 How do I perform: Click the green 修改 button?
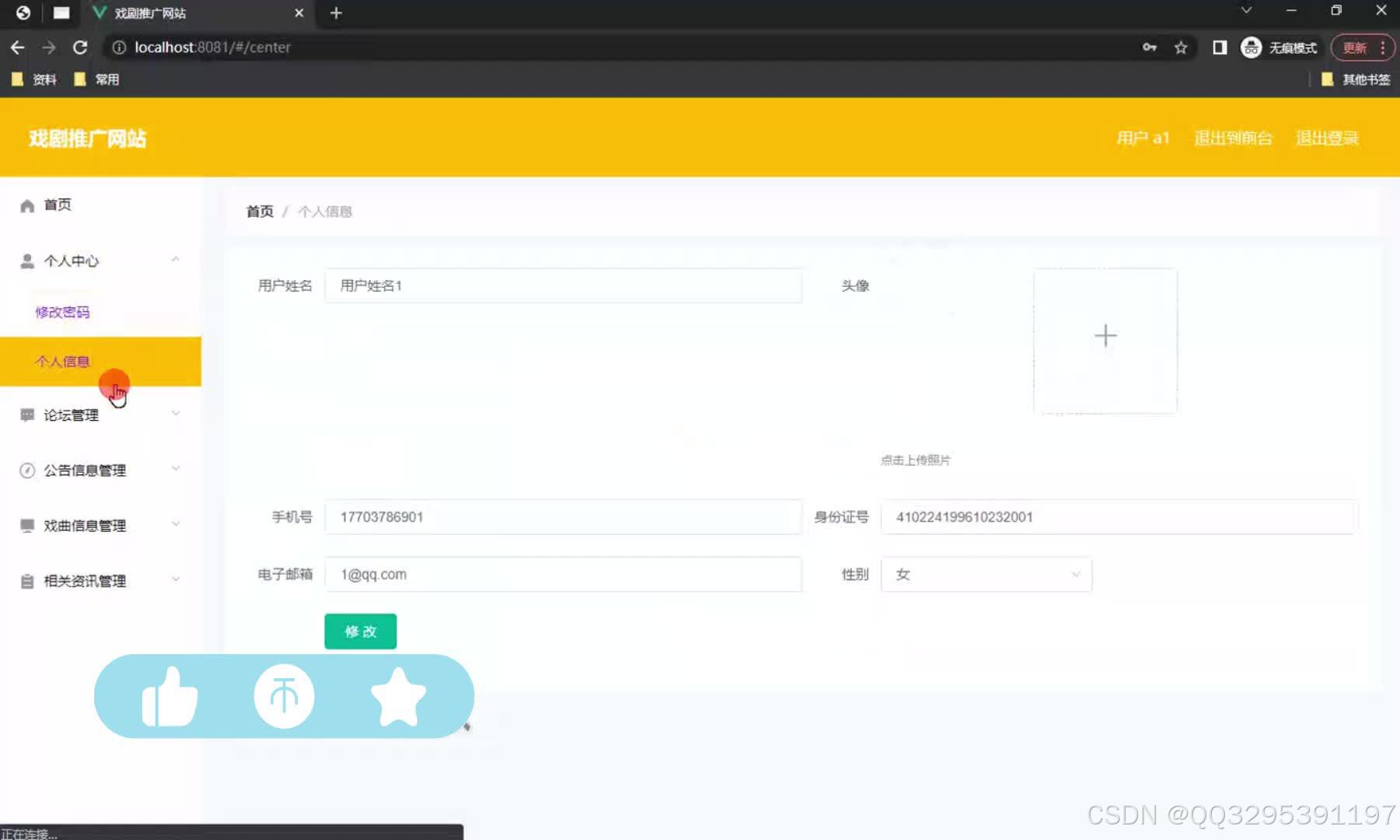(x=360, y=632)
